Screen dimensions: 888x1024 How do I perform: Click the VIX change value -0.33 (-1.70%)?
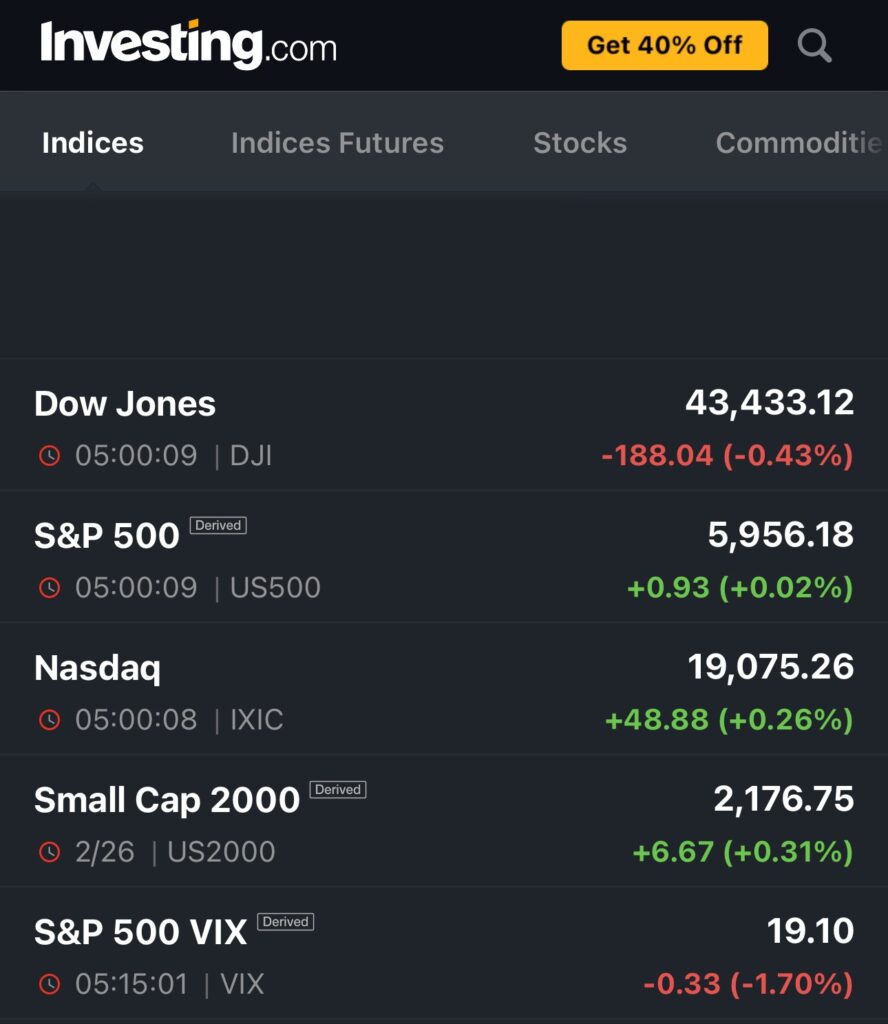click(747, 984)
